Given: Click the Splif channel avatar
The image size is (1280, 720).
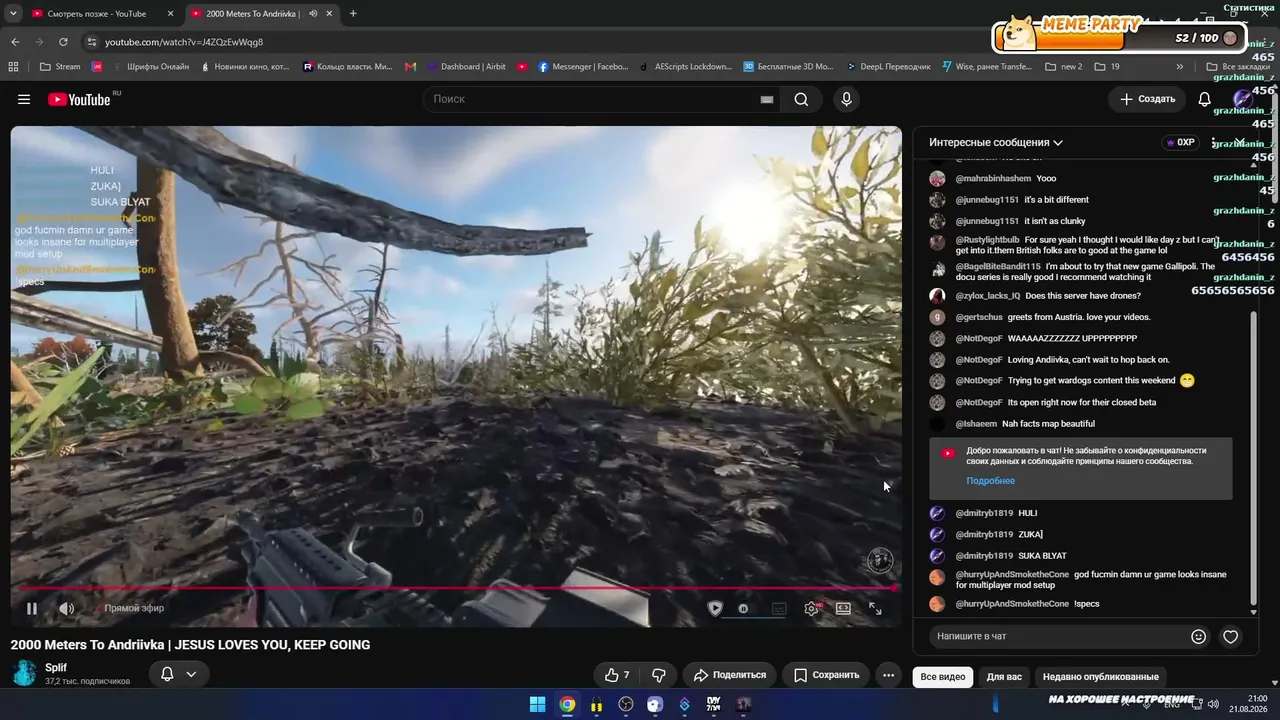Looking at the screenshot, I should point(25,673).
